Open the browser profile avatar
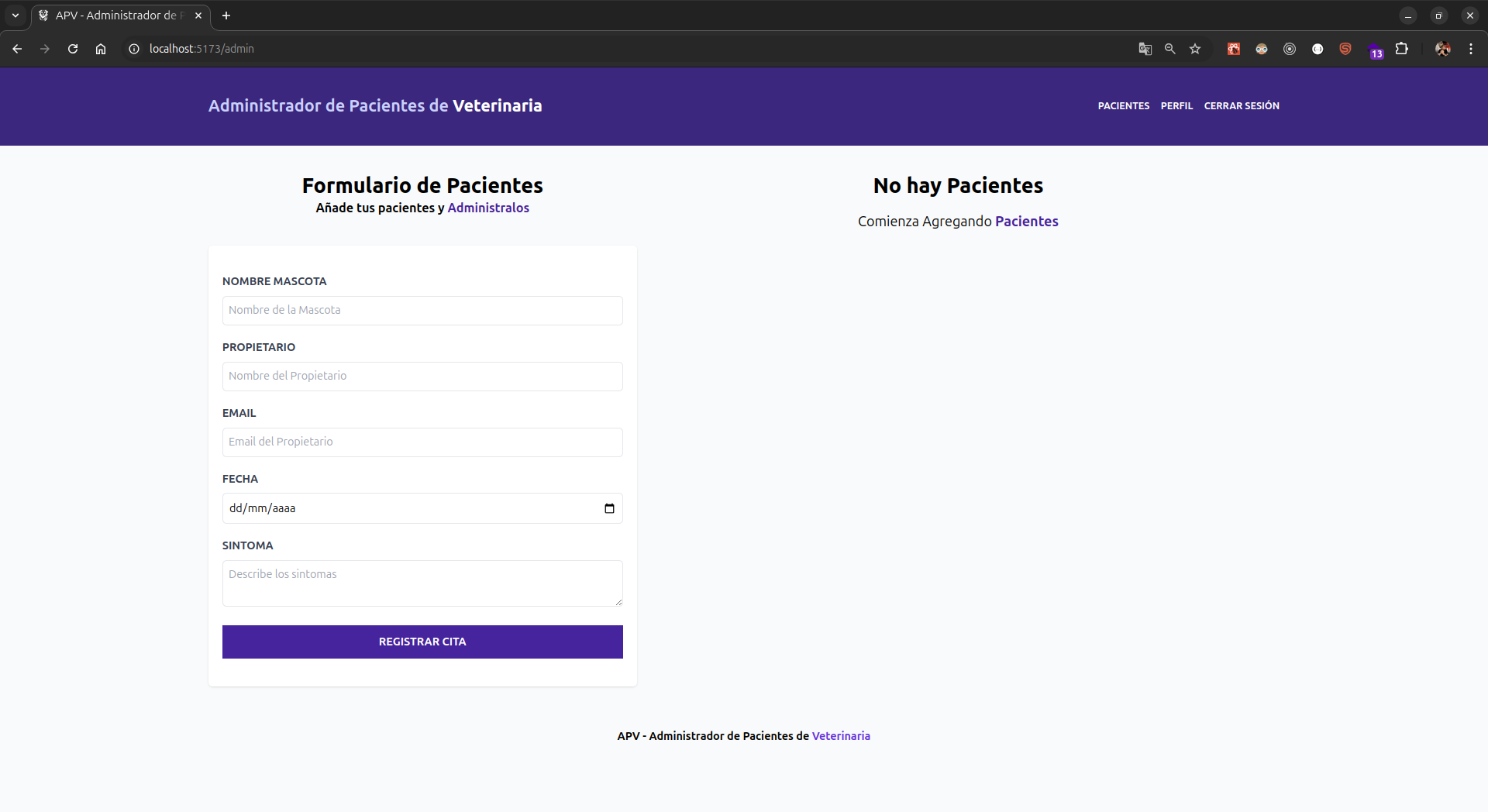The width and height of the screenshot is (1488, 812). click(x=1443, y=48)
